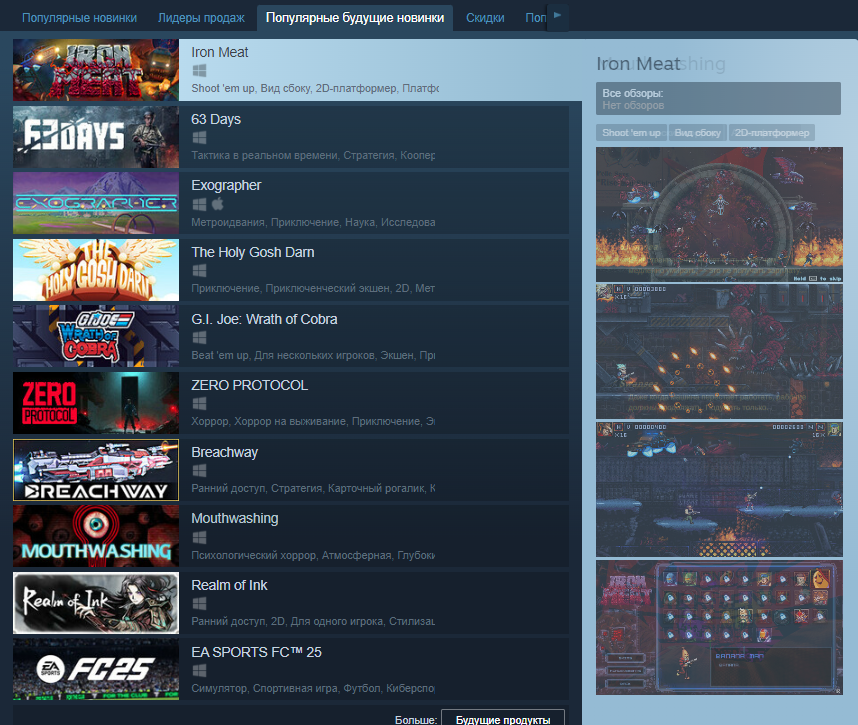Click ZERO PROTOCOL tags 'Хоррор на выживание'
Image resolution: width=858 pixels, height=725 pixels.
(x=290, y=421)
